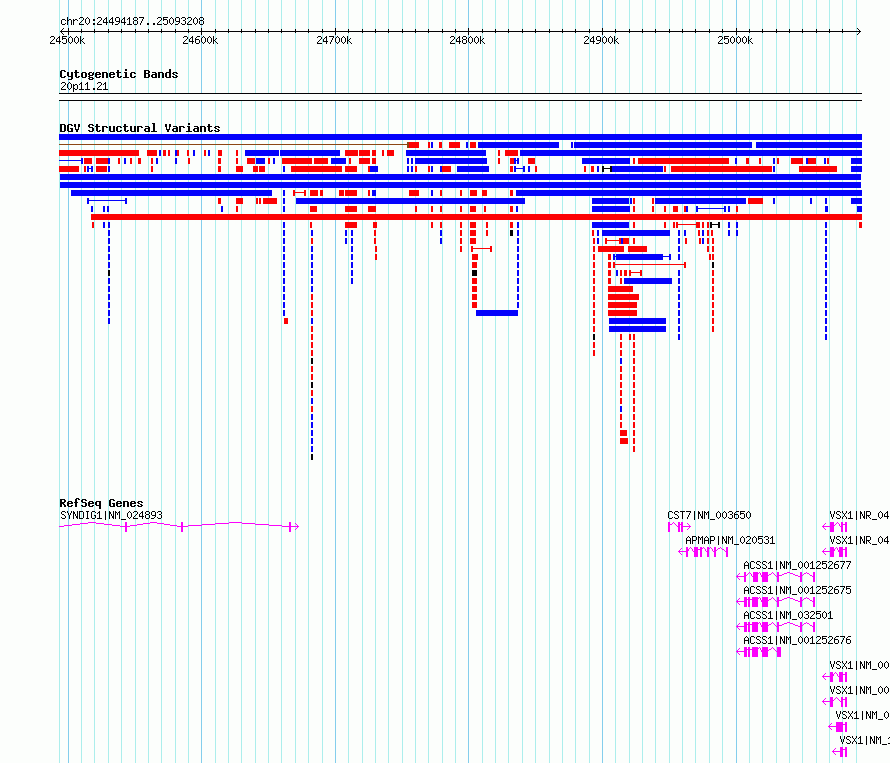This screenshot has width=890, height=763.
Task: Click the 25000k ruler tick label
Action: pyautogui.click(x=735, y=40)
